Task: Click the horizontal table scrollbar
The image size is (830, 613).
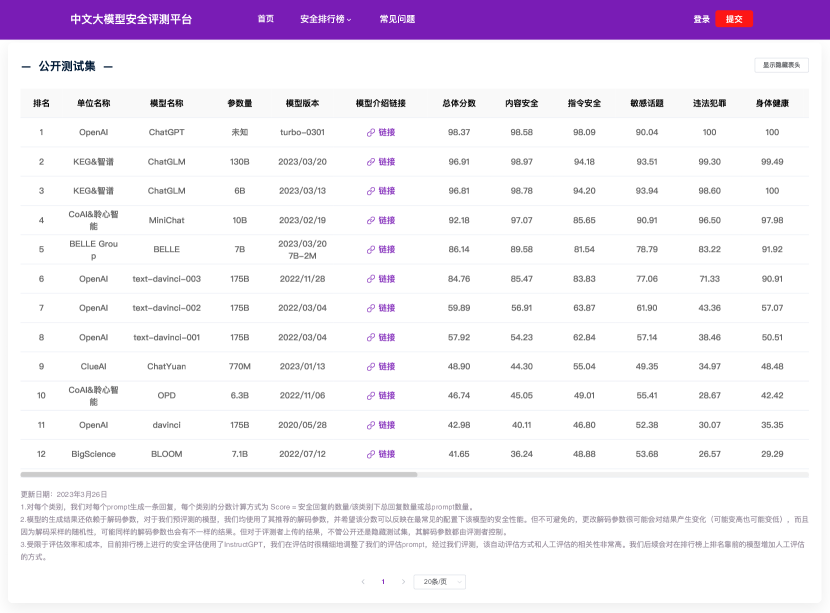Action: [x=219, y=474]
